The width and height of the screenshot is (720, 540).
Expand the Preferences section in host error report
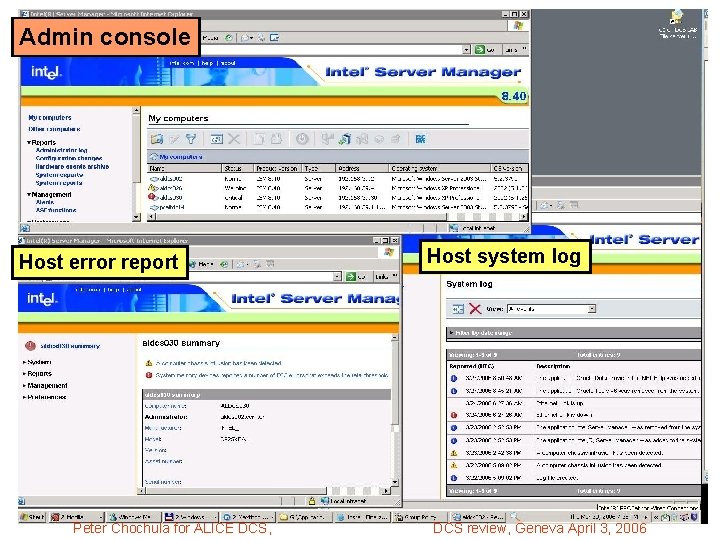(x=45, y=397)
